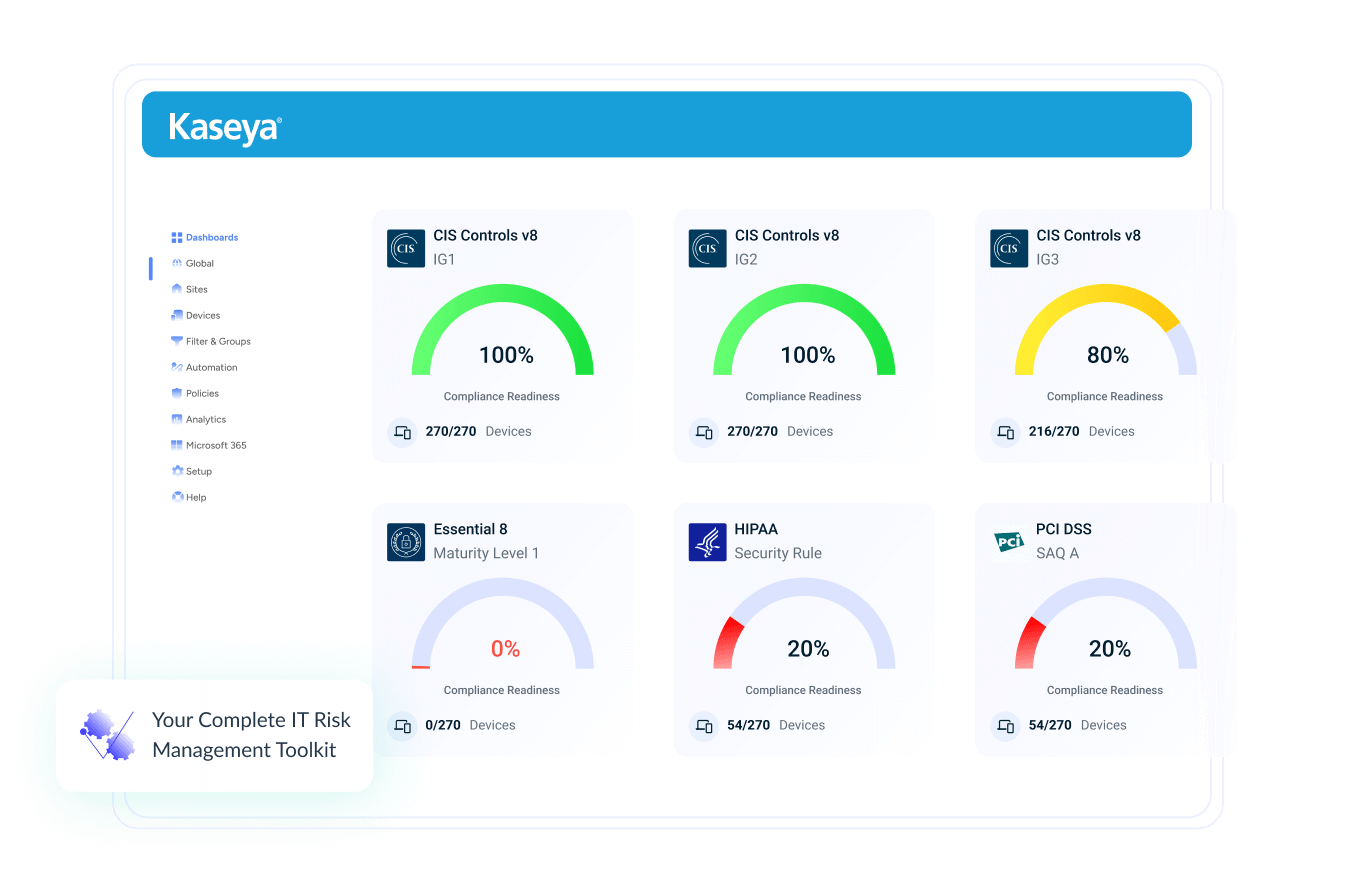Click "Maturity Level 1" subtitle text
Screen dimensions: 1360x894
(x=486, y=554)
